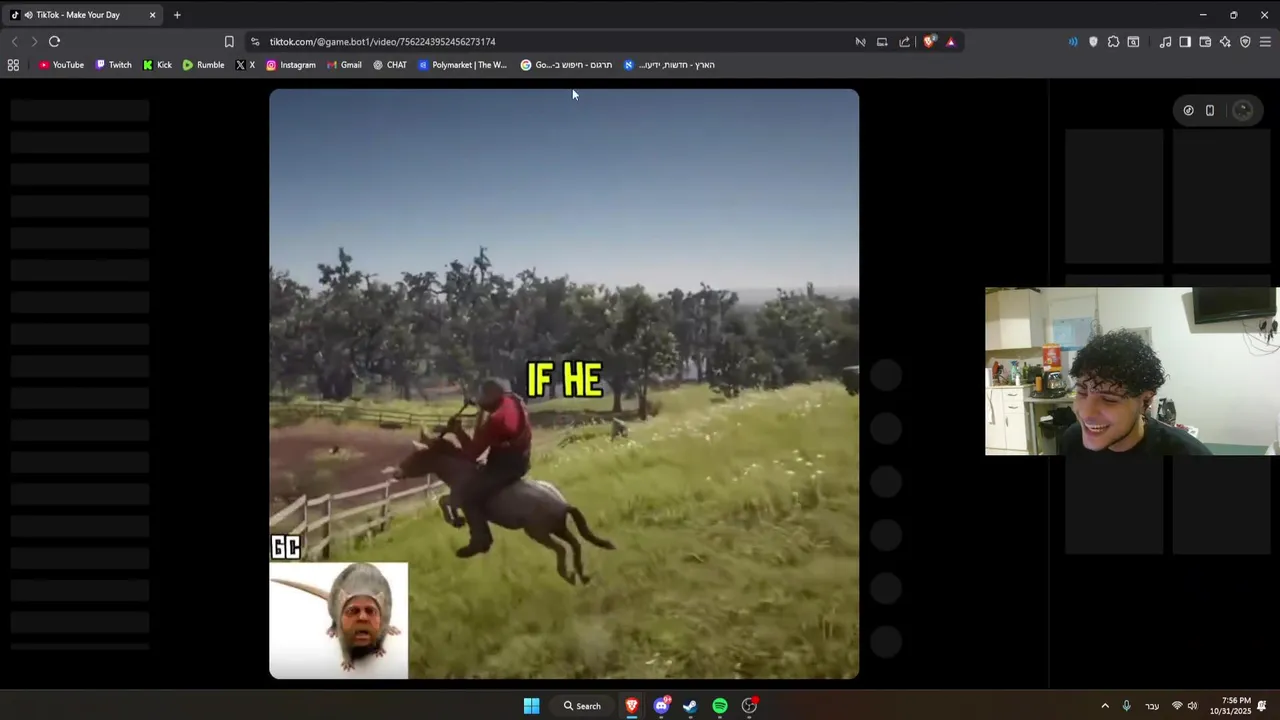Click the tab search window icon
Viewport: 1280px width, 720px height.
pos(1133,42)
